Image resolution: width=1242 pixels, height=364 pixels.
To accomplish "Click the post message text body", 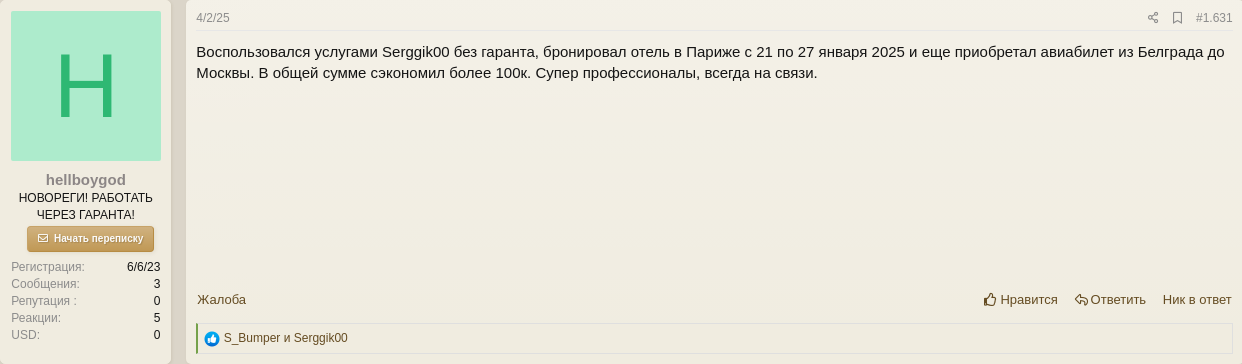I will tap(710, 62).
